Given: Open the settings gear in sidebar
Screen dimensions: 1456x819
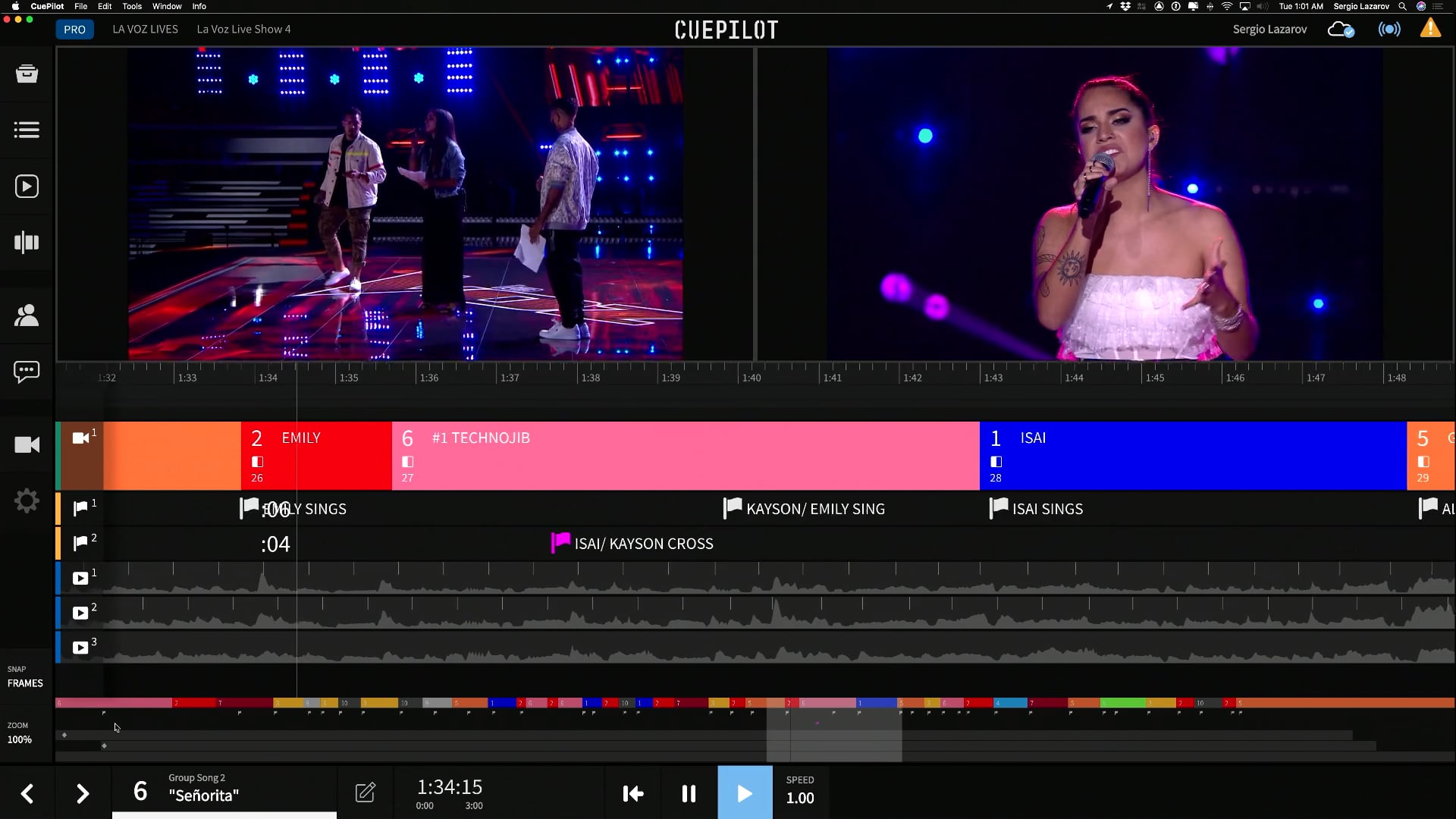Looking at the screenshot, I should pyautogui.click(x=27, y=500).
